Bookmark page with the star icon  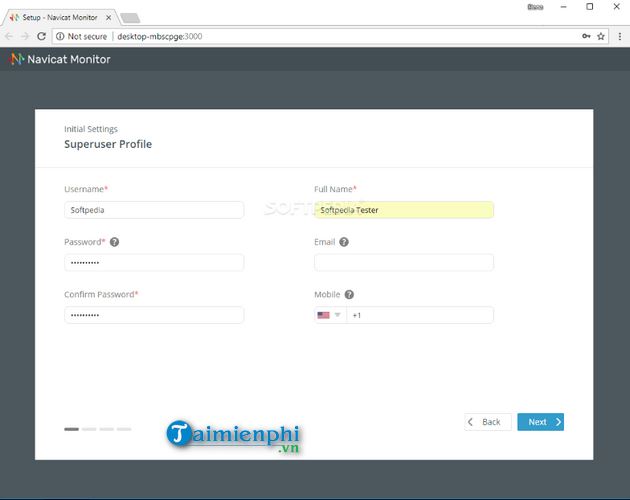point(600,36)
